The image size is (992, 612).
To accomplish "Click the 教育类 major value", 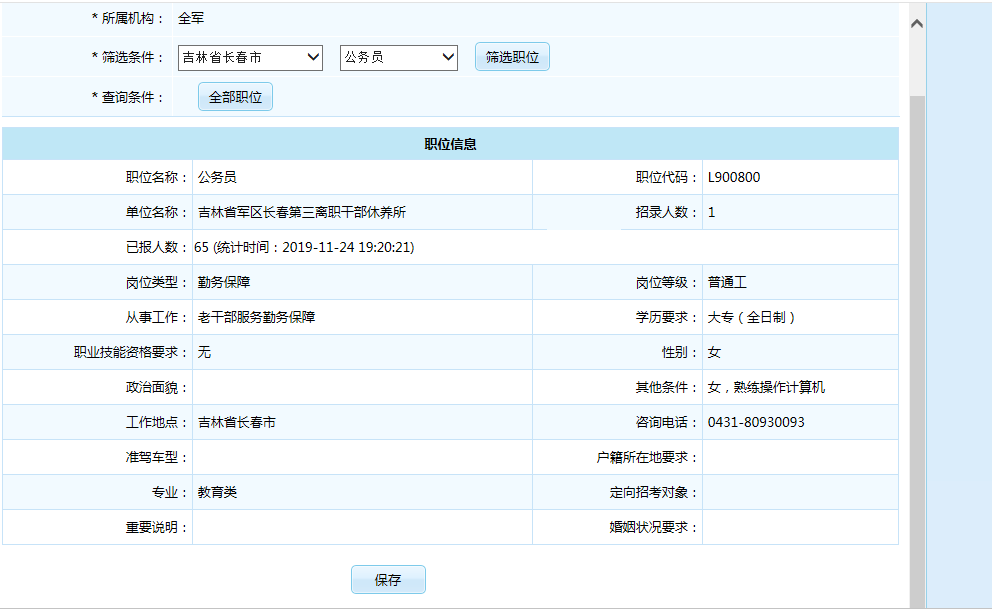I will click(x=217, y=492).
